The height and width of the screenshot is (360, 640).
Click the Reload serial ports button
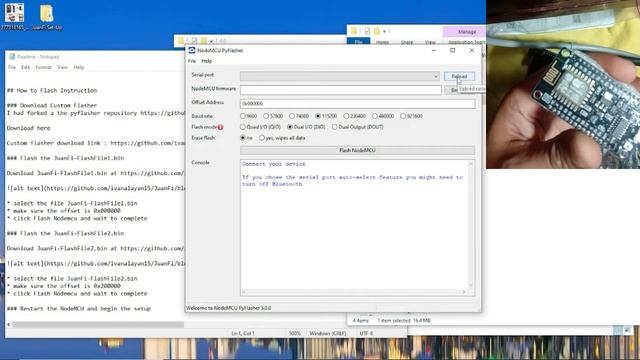click(459, 76)
